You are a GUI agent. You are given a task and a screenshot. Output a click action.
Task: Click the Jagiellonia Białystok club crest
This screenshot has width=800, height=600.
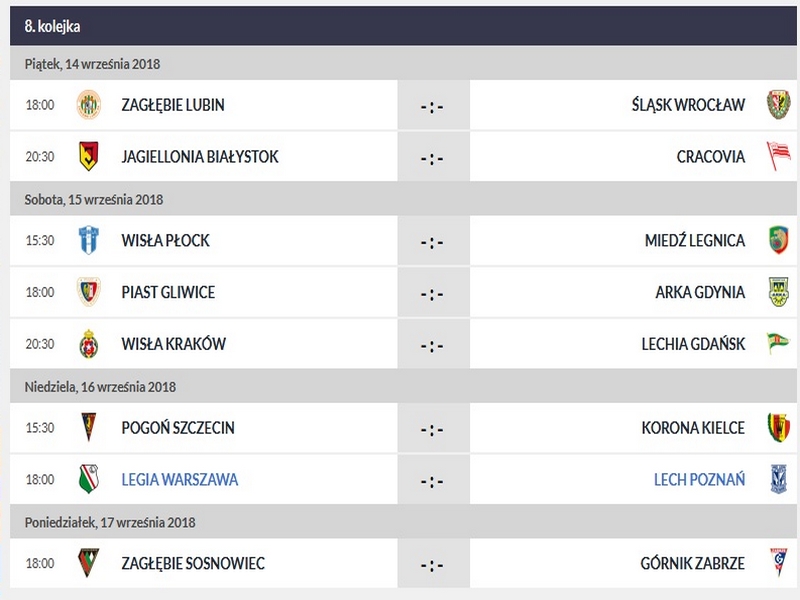[89, 157]
